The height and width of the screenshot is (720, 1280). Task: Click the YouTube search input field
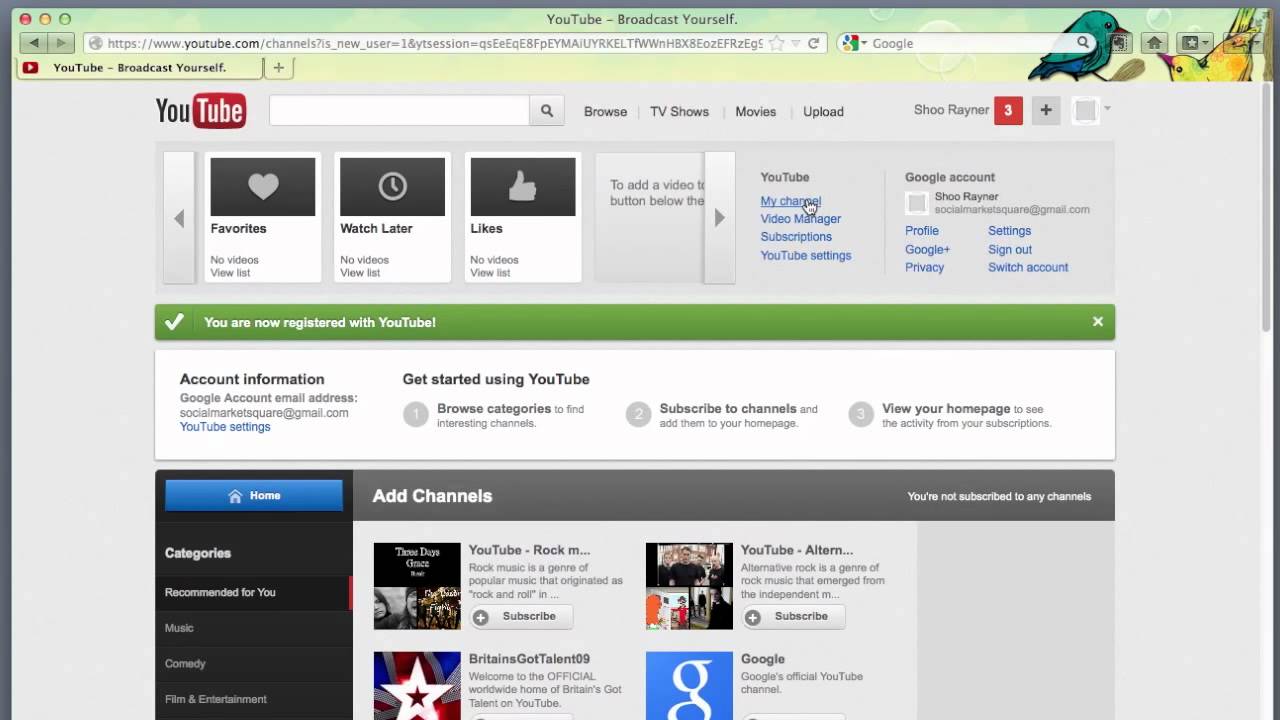399,111
